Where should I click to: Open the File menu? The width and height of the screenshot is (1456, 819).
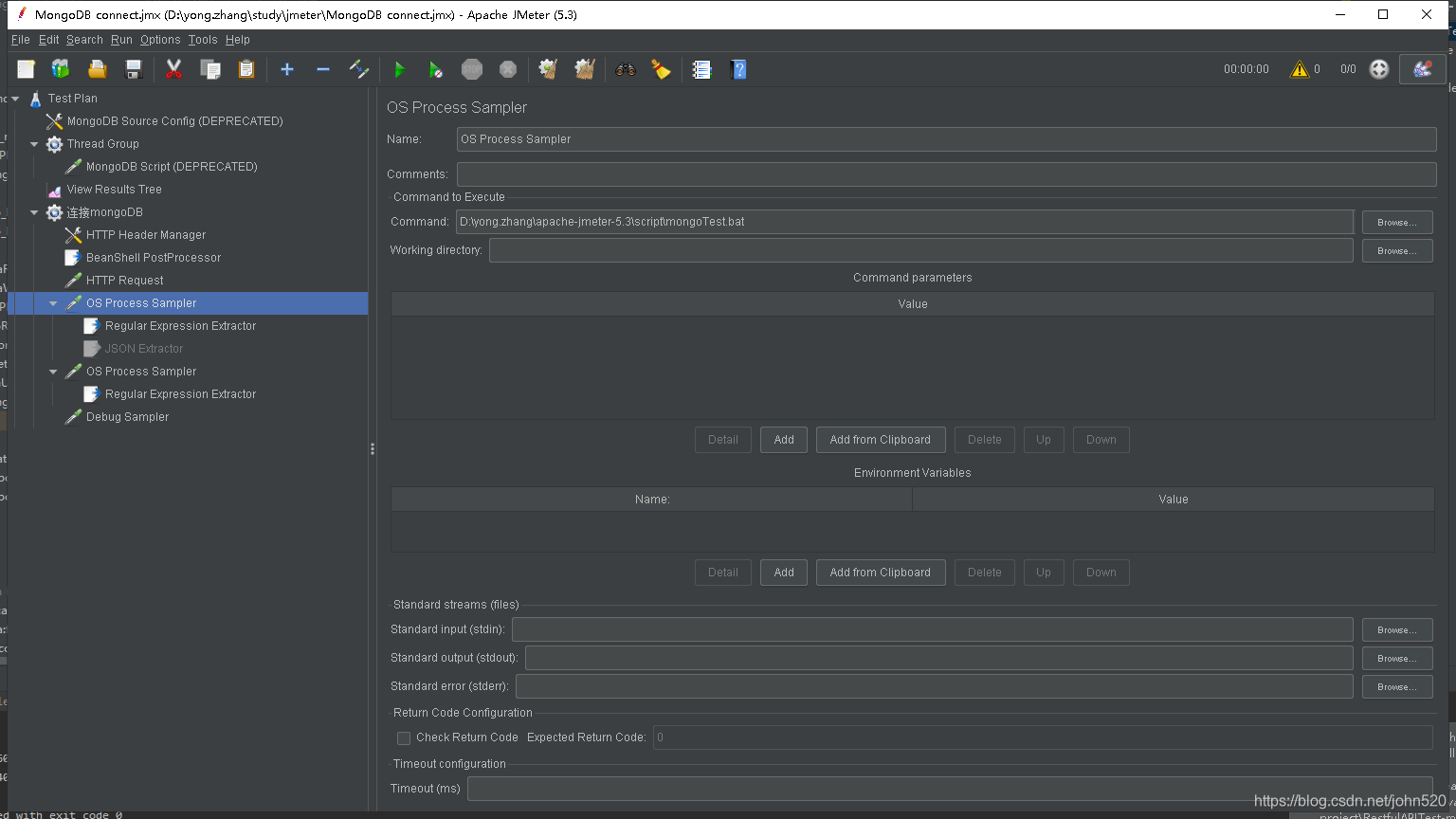[21, 40]
